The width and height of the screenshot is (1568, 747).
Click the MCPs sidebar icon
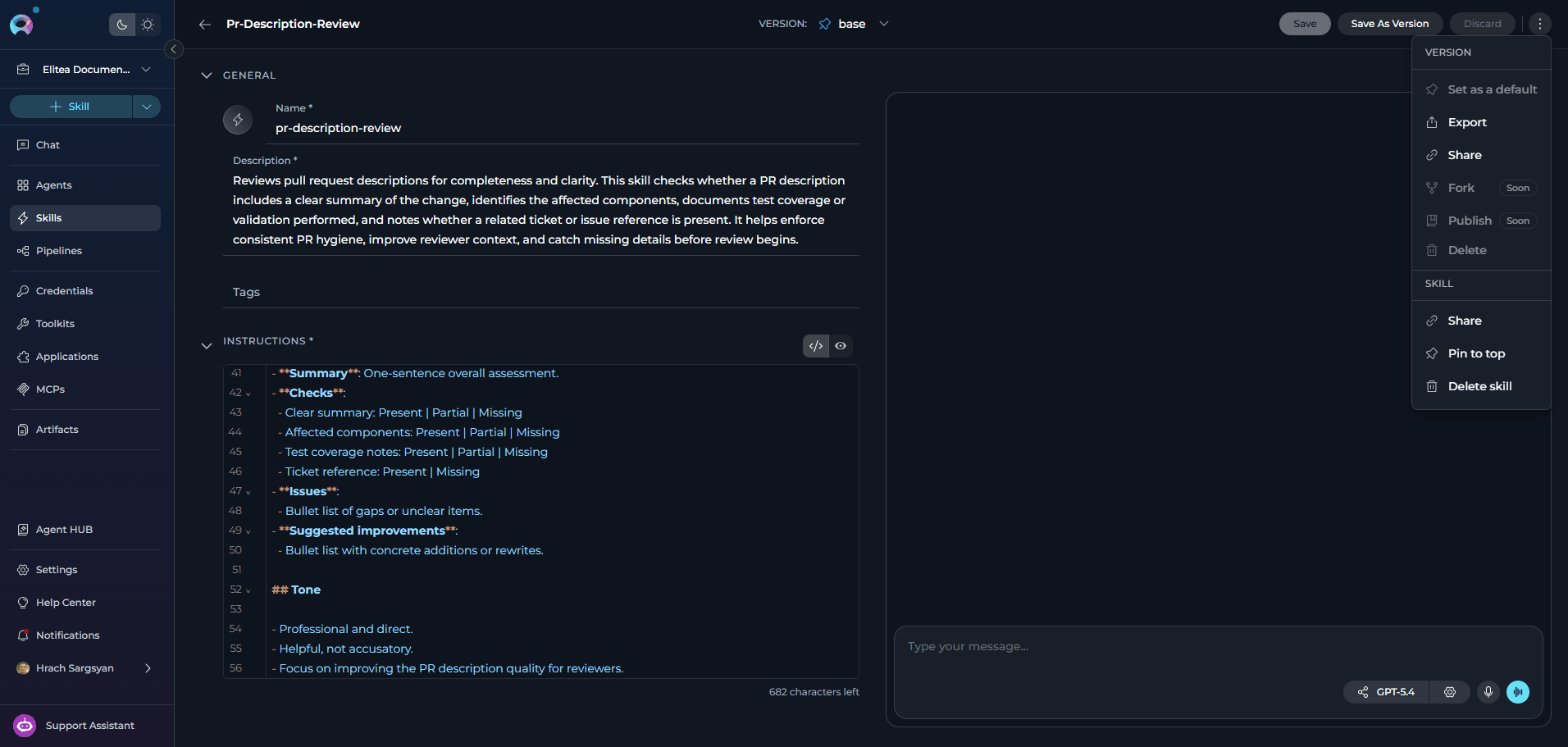(x=23, y=389)
